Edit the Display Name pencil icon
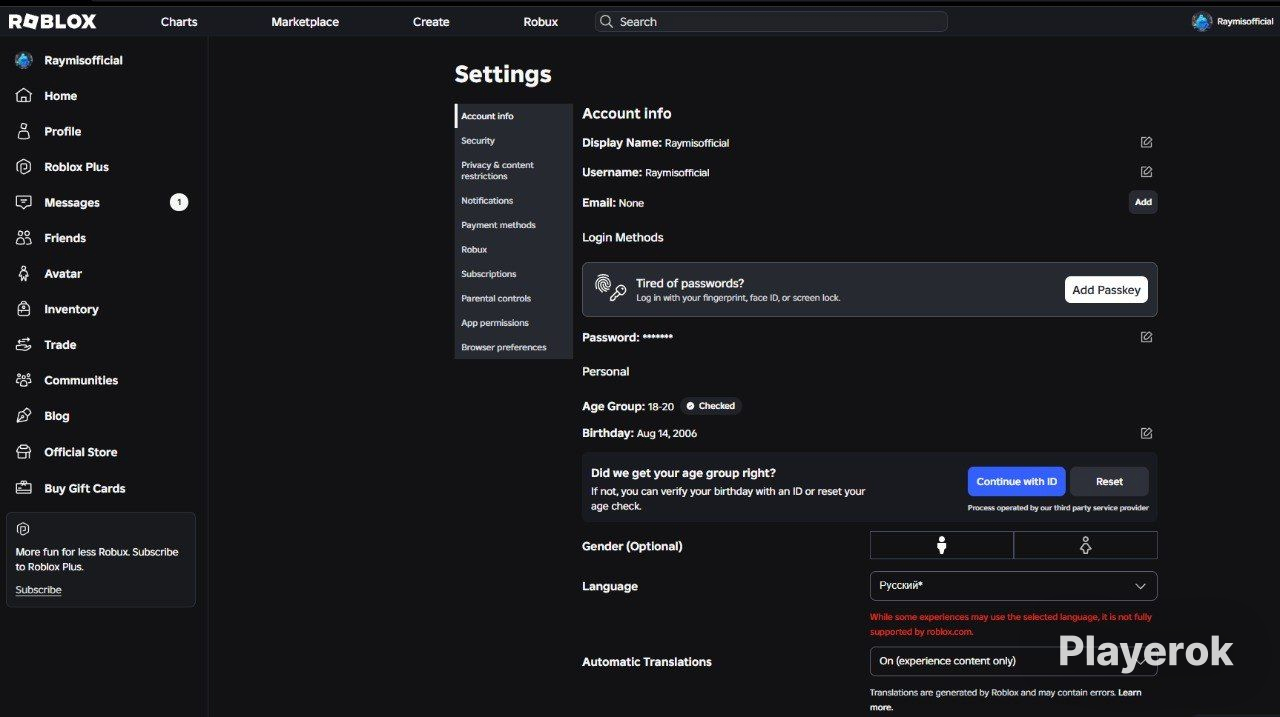 1146,142
